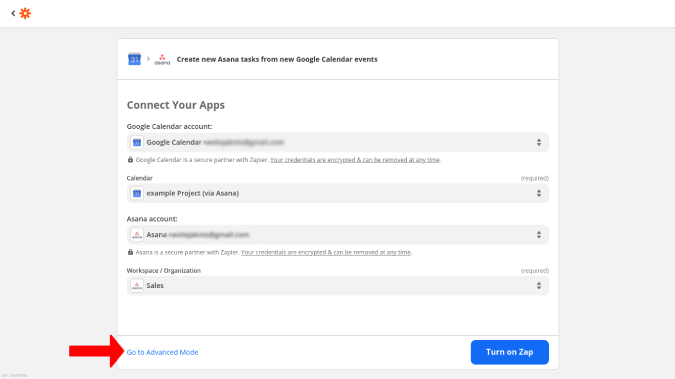675x379 pixels.
Task: Click the Zap title text
Action: (277, 59)
